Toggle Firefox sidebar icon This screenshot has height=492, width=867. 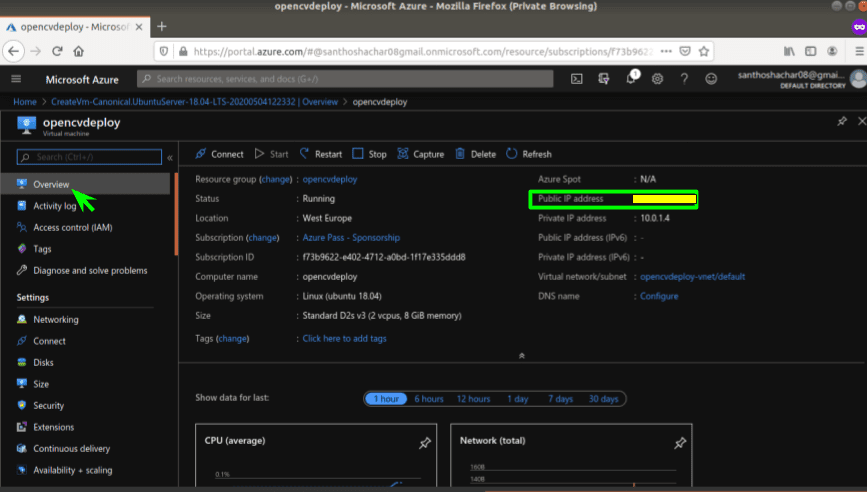[811, 51]
